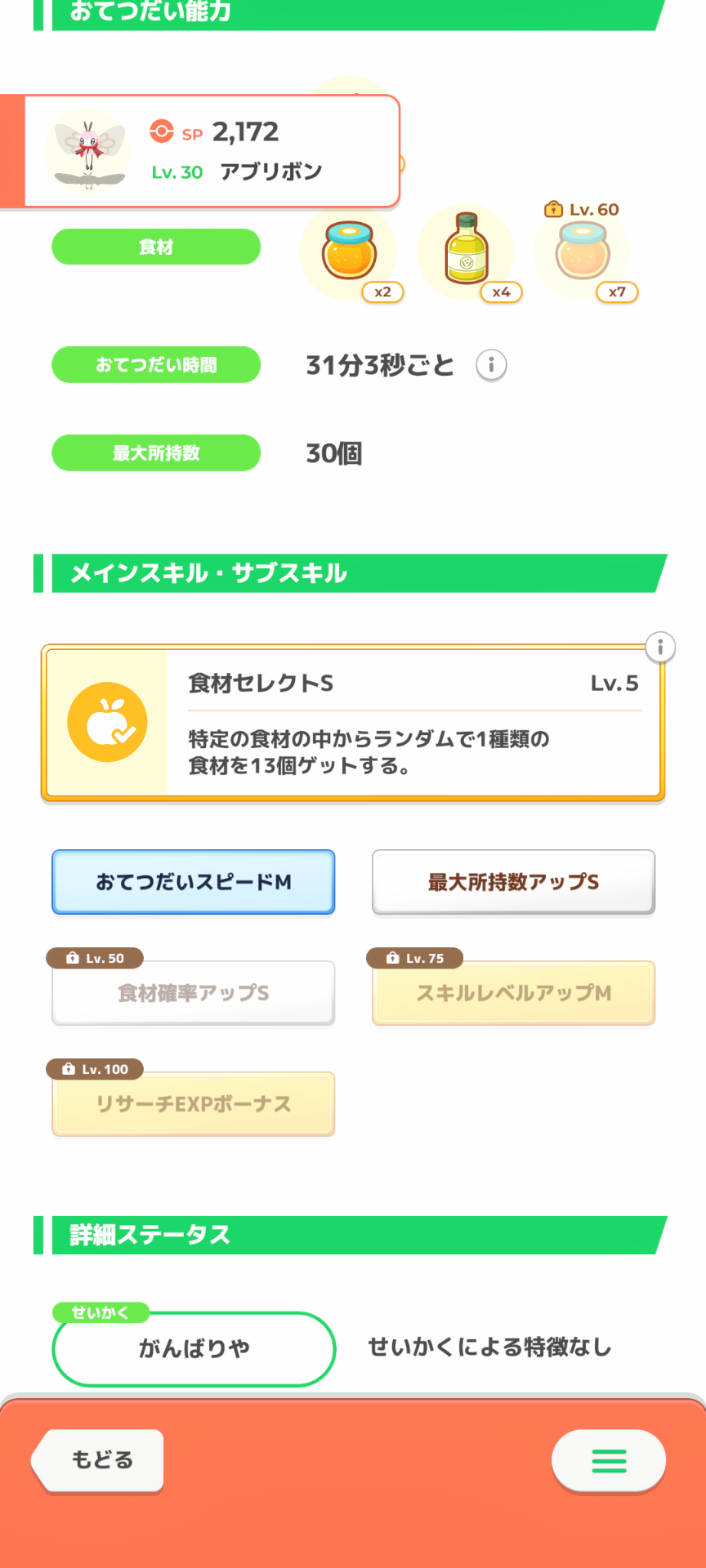Tap the locked Lv. 60 honey ingredient
The image size is (706, 1568).
point(582,251)
